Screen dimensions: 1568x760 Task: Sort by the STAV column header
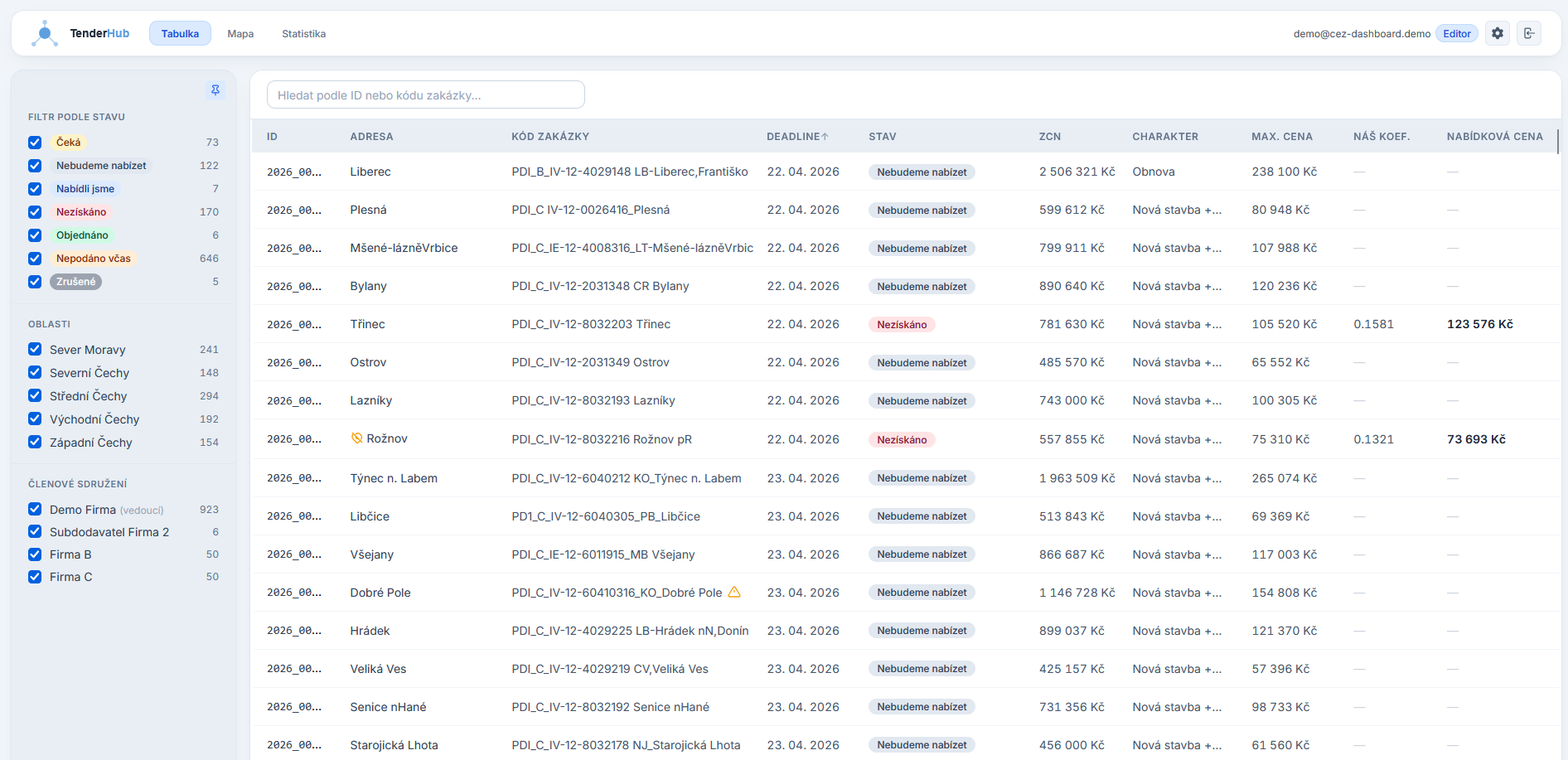tap(882, 137)
